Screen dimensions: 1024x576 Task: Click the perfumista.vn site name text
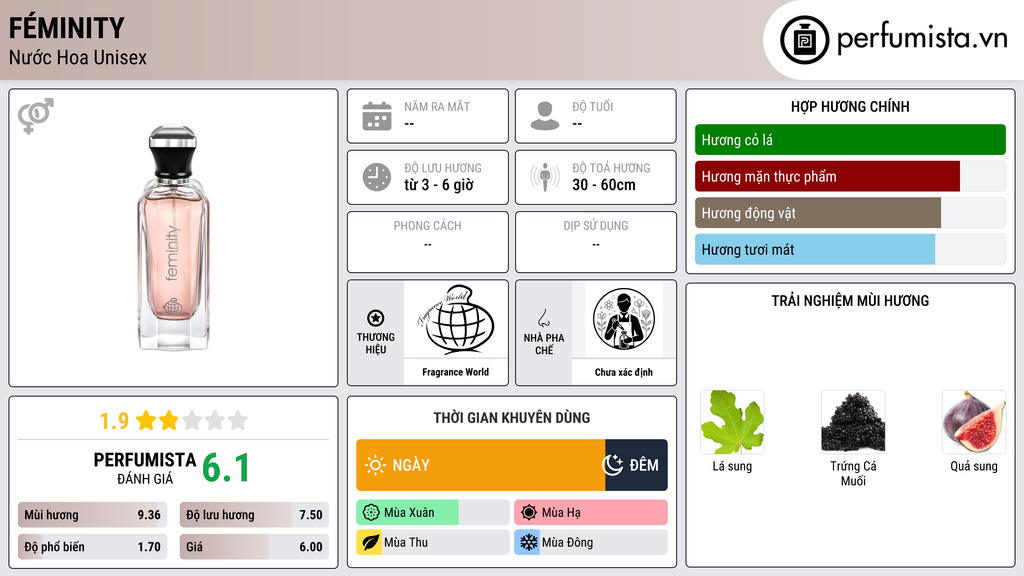coord(922,38)
